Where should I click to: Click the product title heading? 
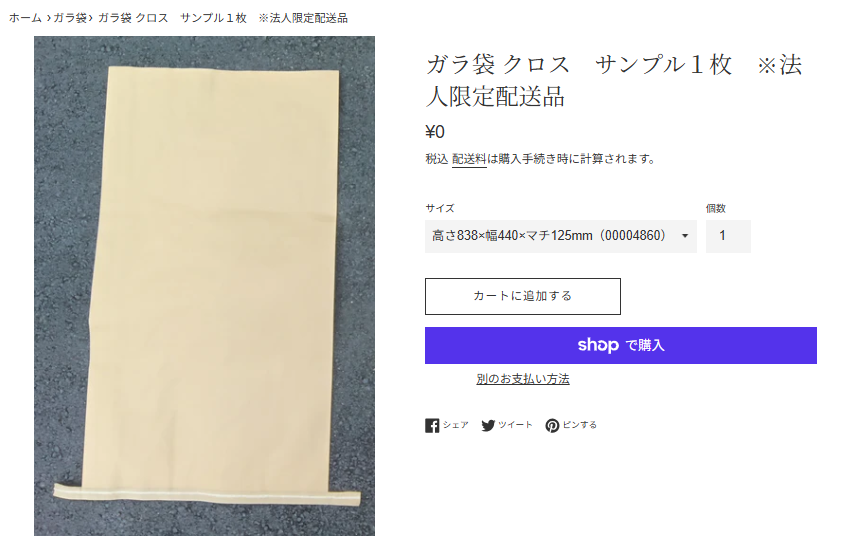coord(614,80)
